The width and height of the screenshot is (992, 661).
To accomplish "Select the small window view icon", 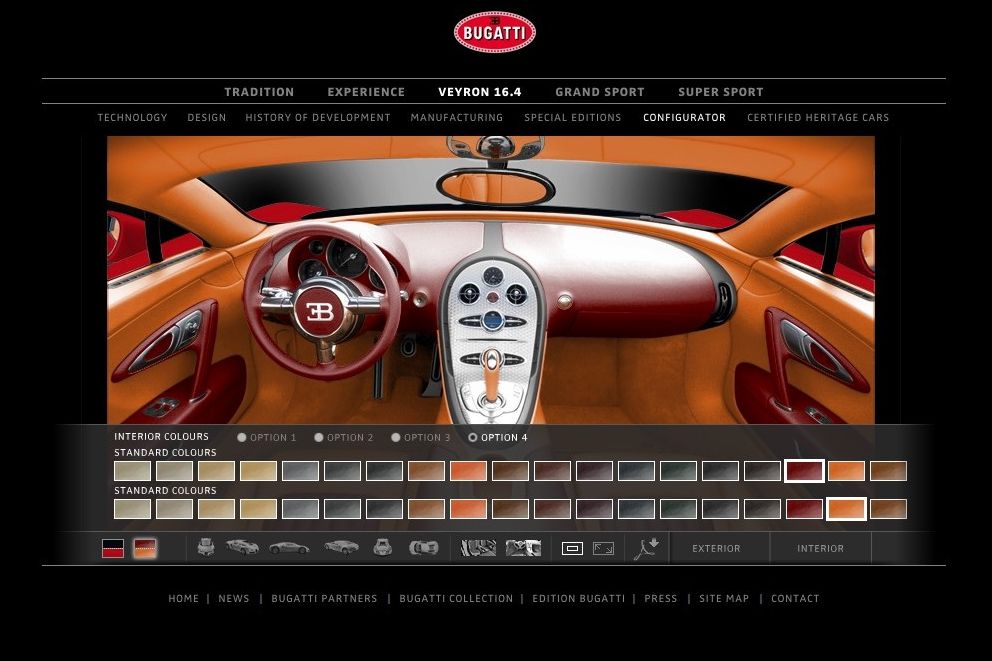I will [x=572, y=548].
